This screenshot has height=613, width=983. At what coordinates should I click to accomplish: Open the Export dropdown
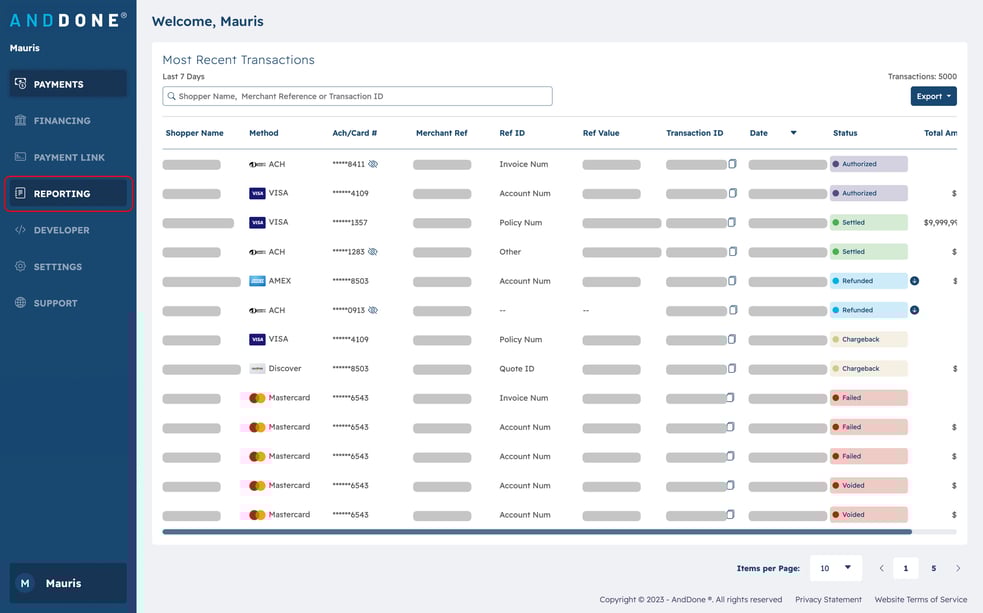click(933, 95)
